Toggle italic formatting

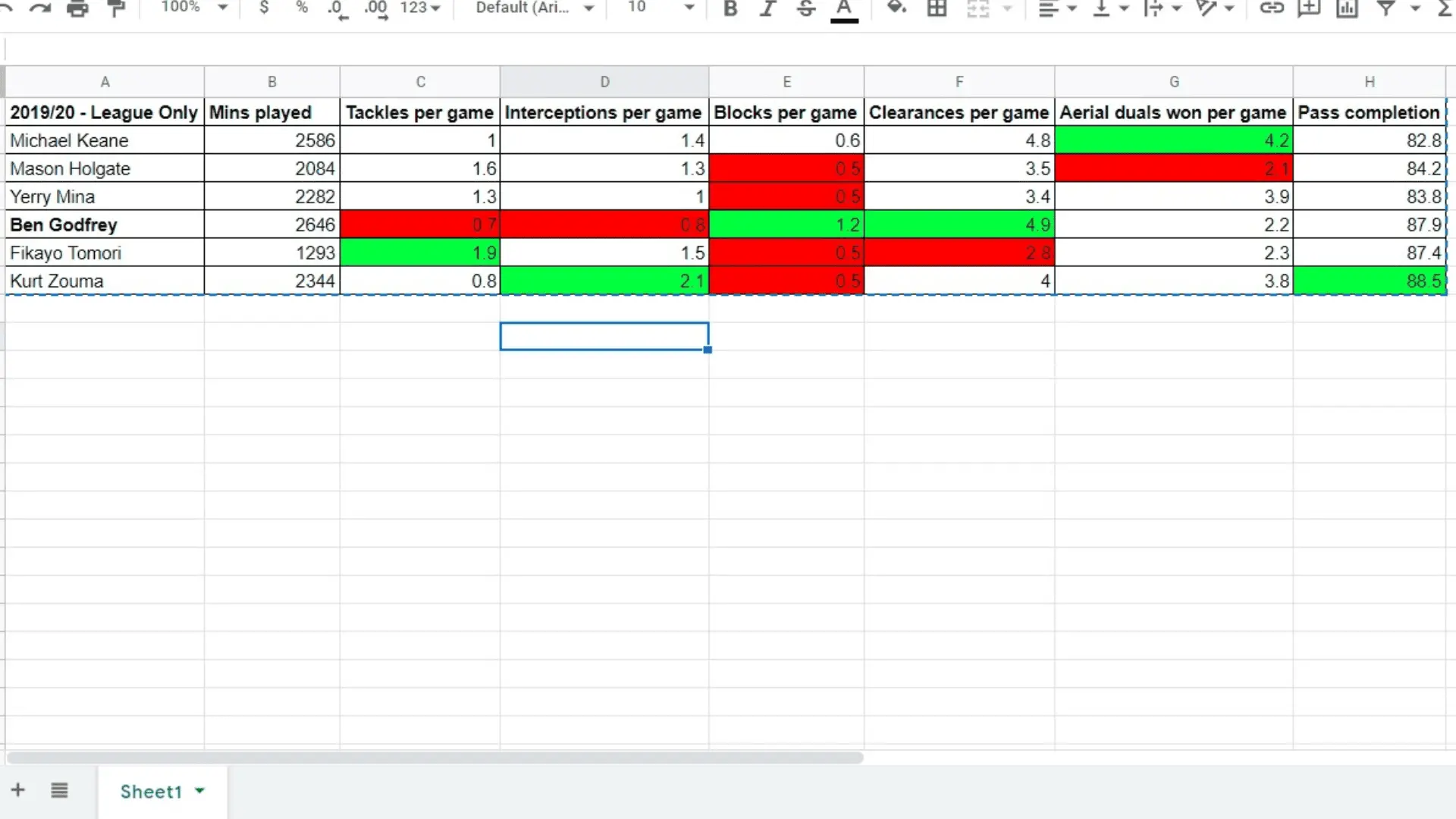pyautogui.click(x=767, y=8)
